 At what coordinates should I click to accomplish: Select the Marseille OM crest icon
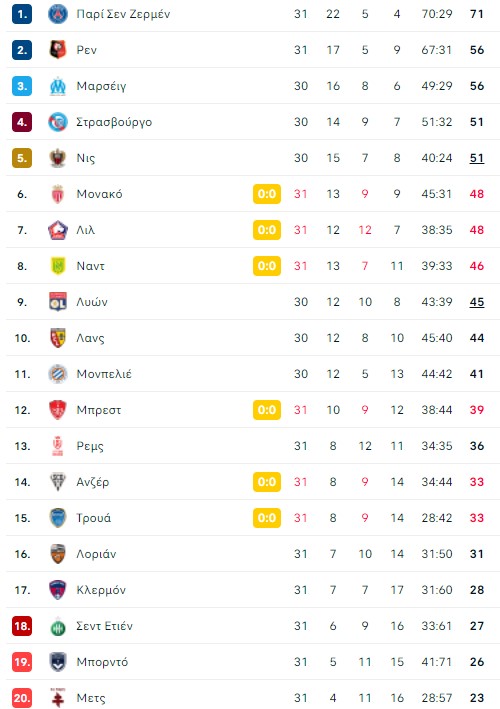[x=58, y=86]
